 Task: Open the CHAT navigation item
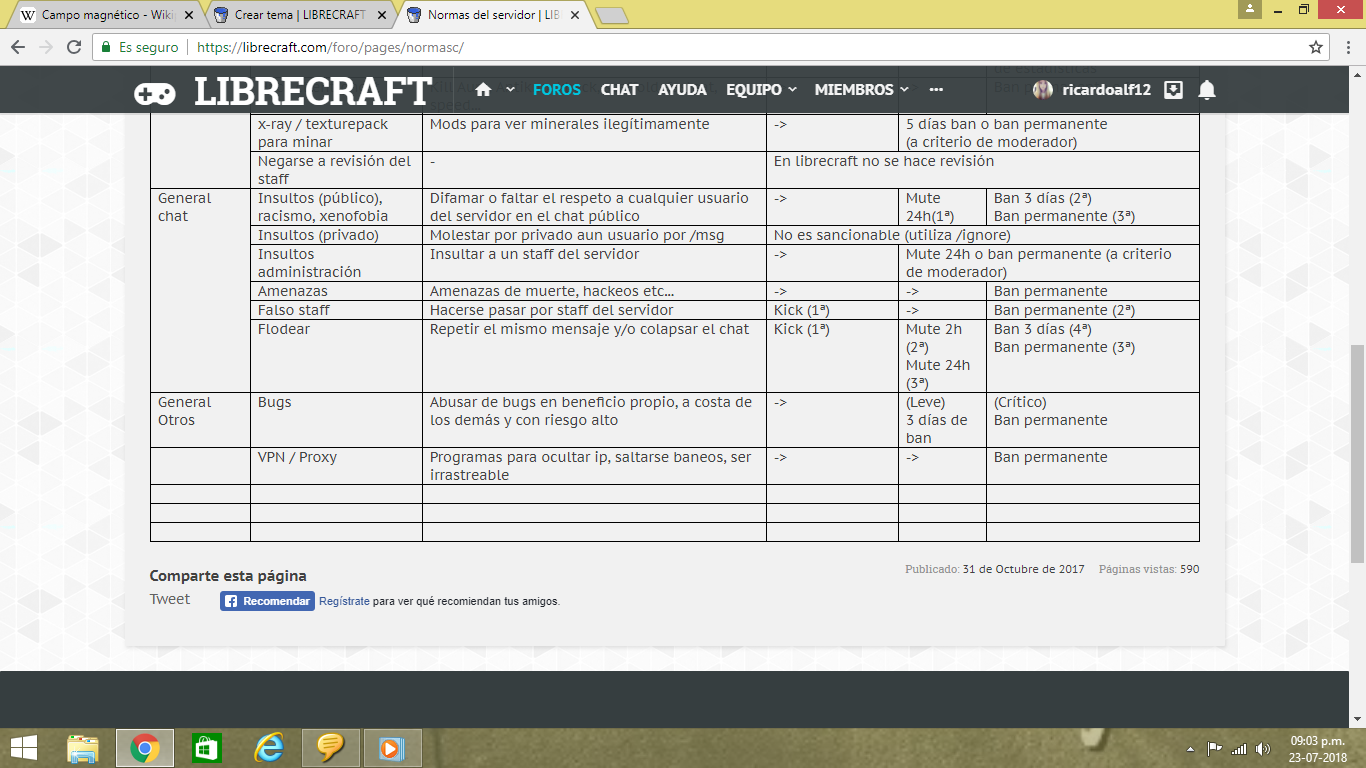pos(619,90)
